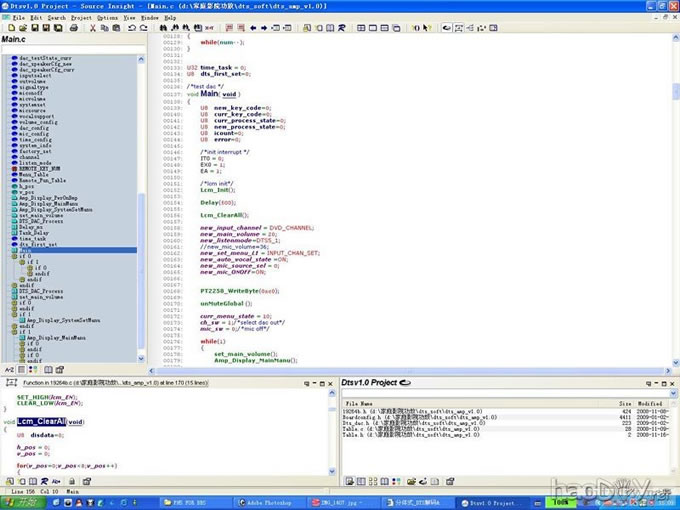Click the Print icon in the toolbar

pyautogui.click(x=75, y=28)
